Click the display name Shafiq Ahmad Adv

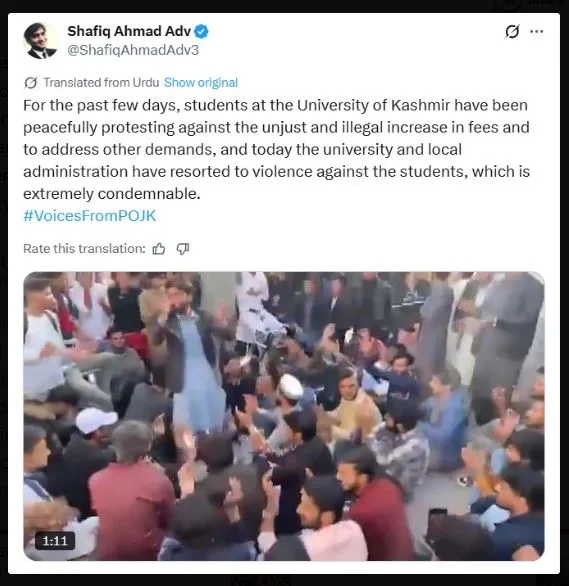point(129,31)
